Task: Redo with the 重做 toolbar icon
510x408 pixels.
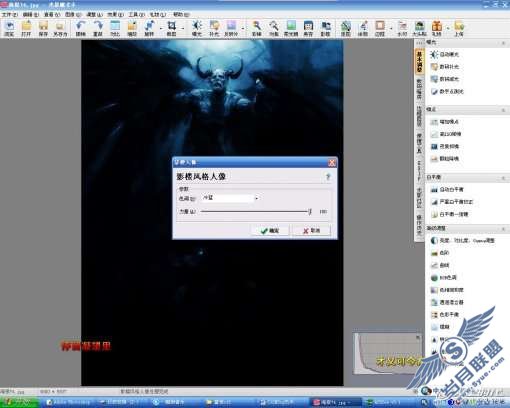Action: pos(98,28)
